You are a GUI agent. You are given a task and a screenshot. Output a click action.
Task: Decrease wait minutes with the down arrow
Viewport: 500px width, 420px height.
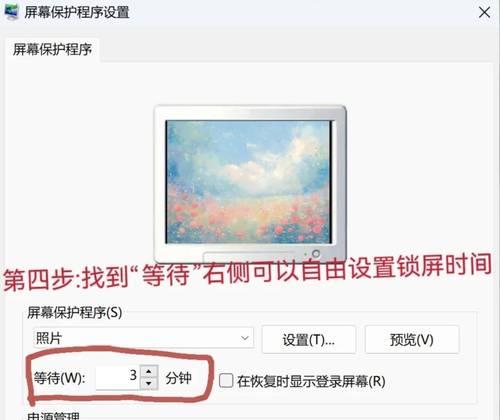point(149,383)
